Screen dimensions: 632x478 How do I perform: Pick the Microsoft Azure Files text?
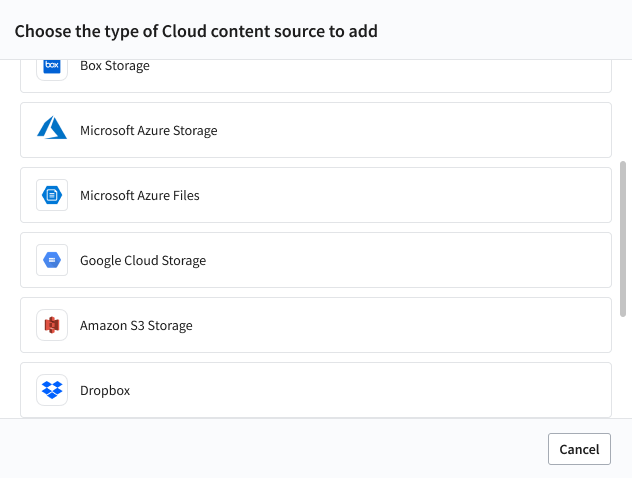coord(139,195)
